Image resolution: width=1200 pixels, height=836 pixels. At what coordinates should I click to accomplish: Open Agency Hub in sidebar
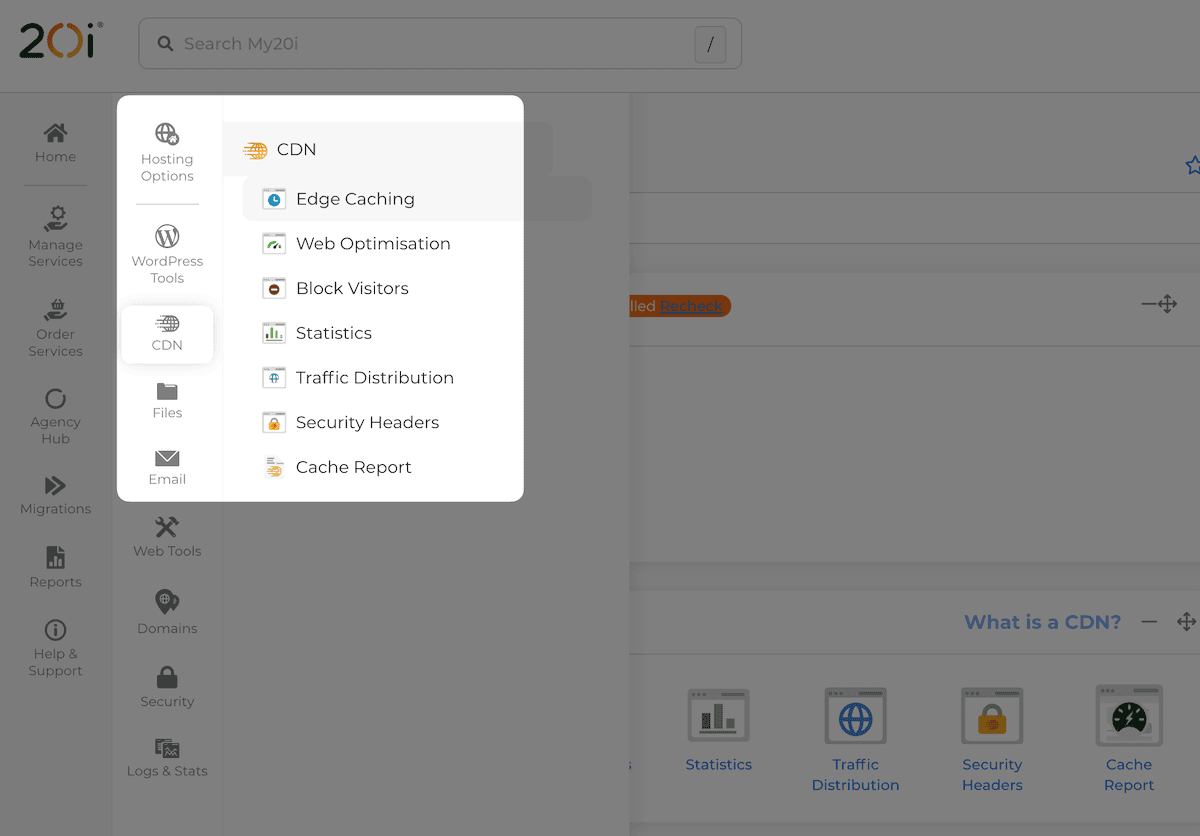tap(56, 416)
